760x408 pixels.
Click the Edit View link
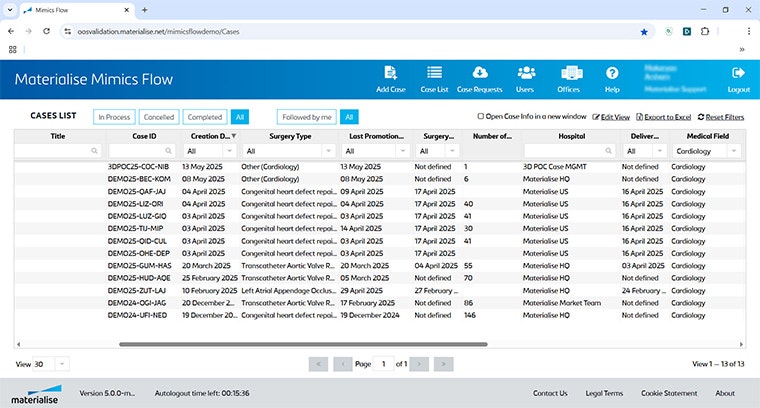[x=611, y=117]
